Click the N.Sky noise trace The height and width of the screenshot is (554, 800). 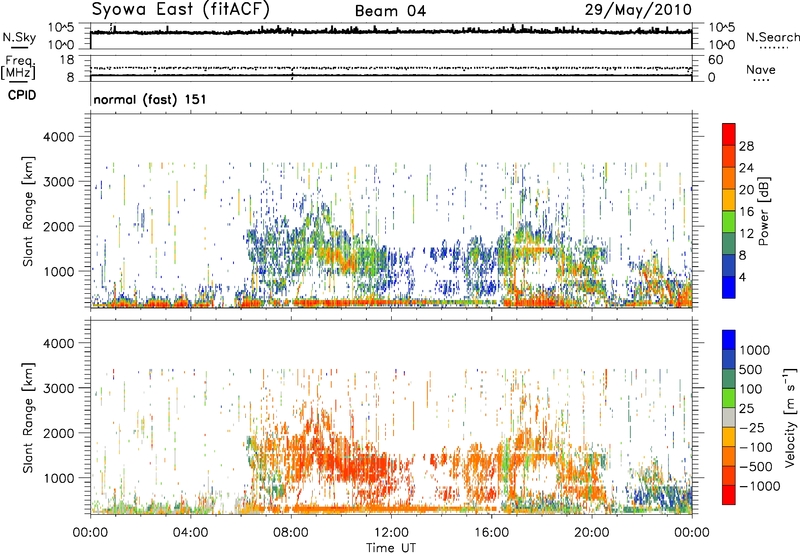(391, 32)
